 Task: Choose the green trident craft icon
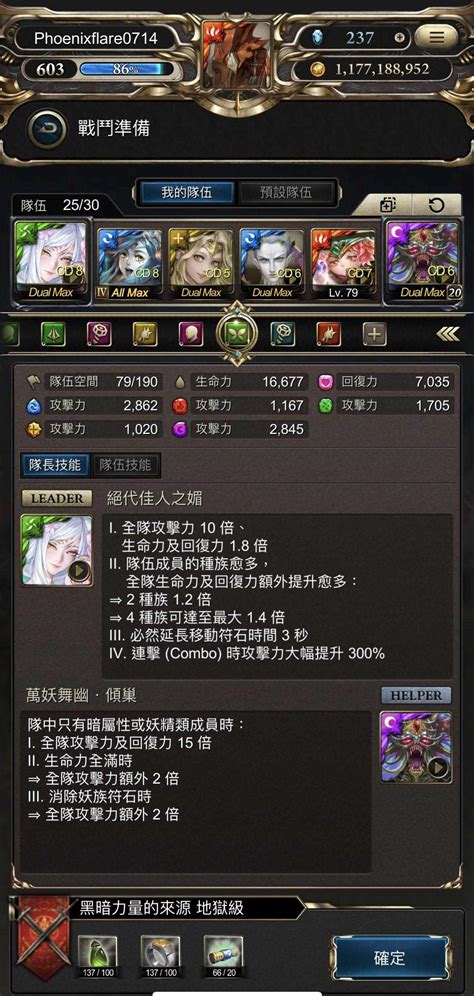pyautogui.click(x=53, y=334)
